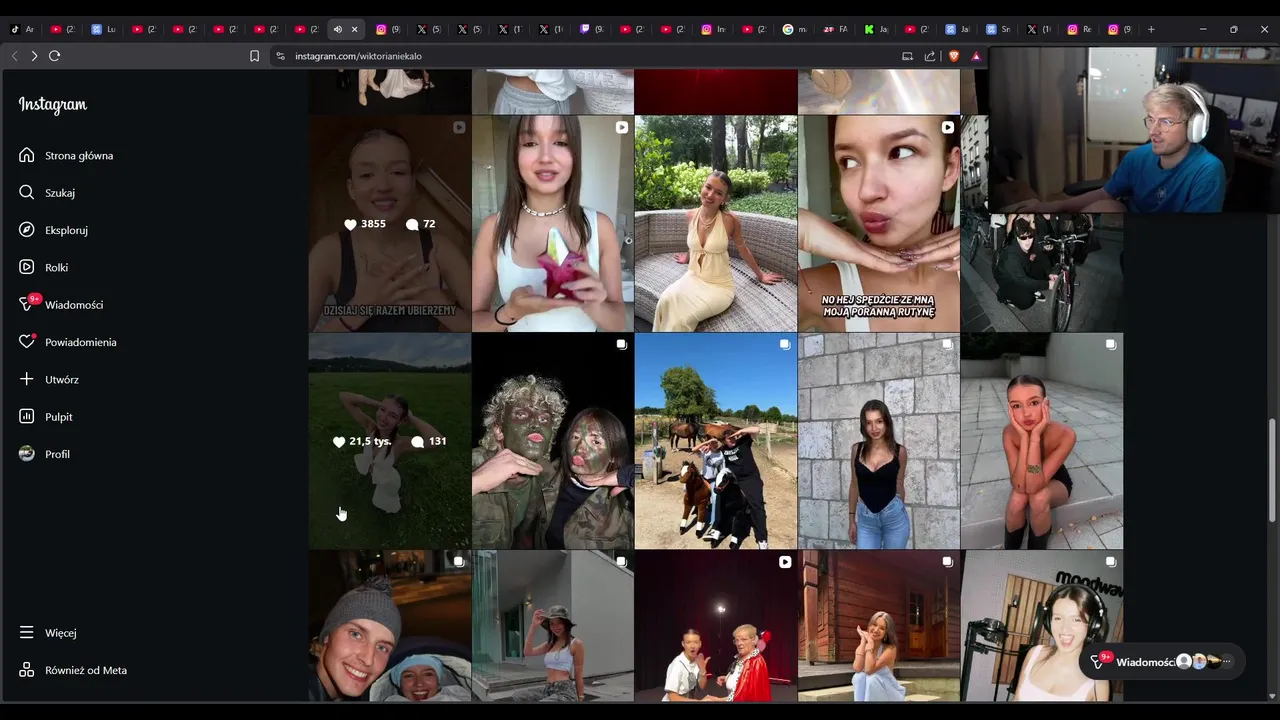The height and width of the screenshot is (720, 1280).
Task: Open the yellow dress garden post
Action: [716, 223]
